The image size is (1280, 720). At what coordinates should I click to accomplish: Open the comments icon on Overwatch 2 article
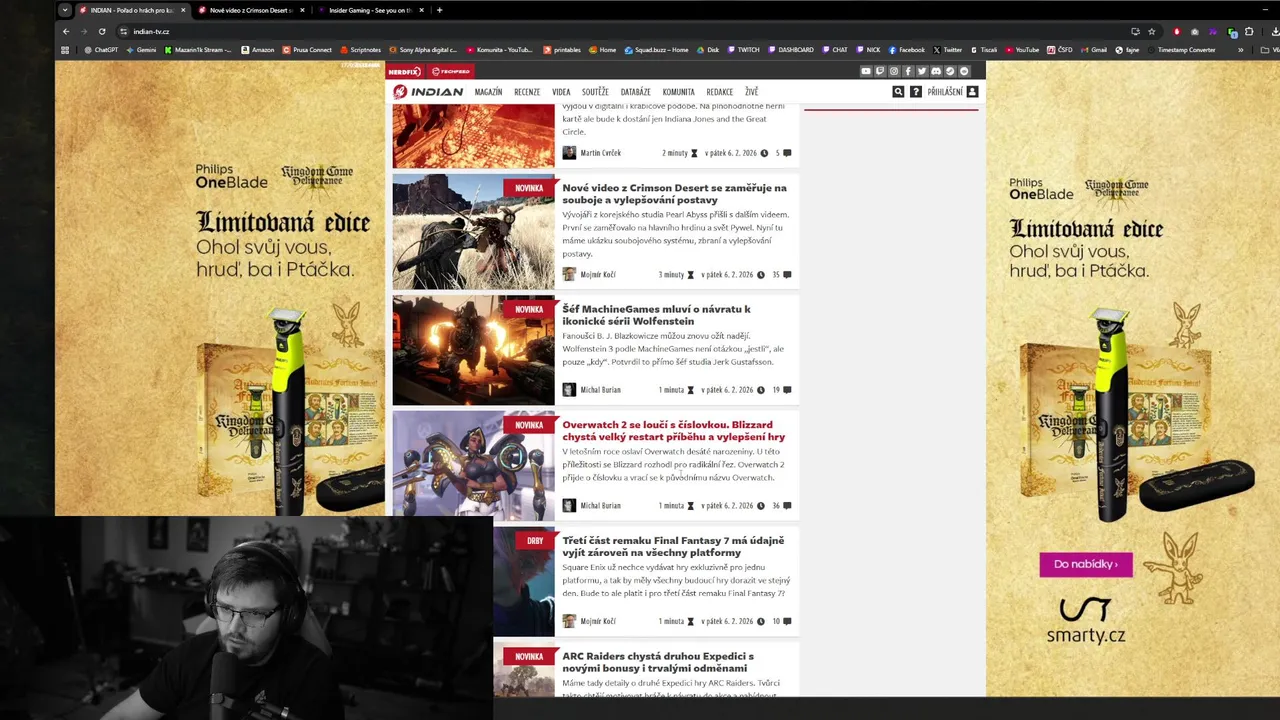[x=787, y=506]
